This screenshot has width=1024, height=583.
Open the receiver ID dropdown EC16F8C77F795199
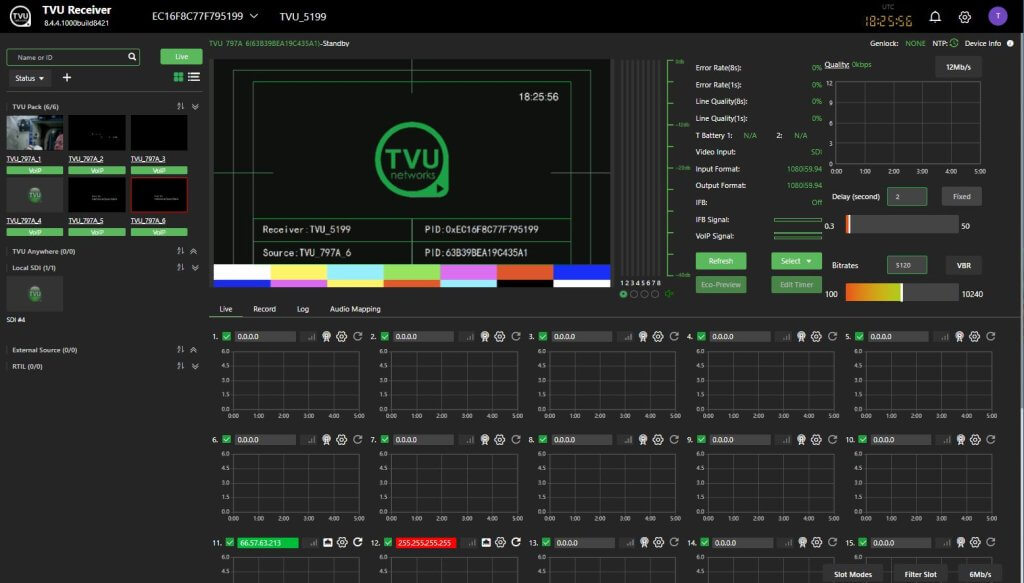[205, 16]
